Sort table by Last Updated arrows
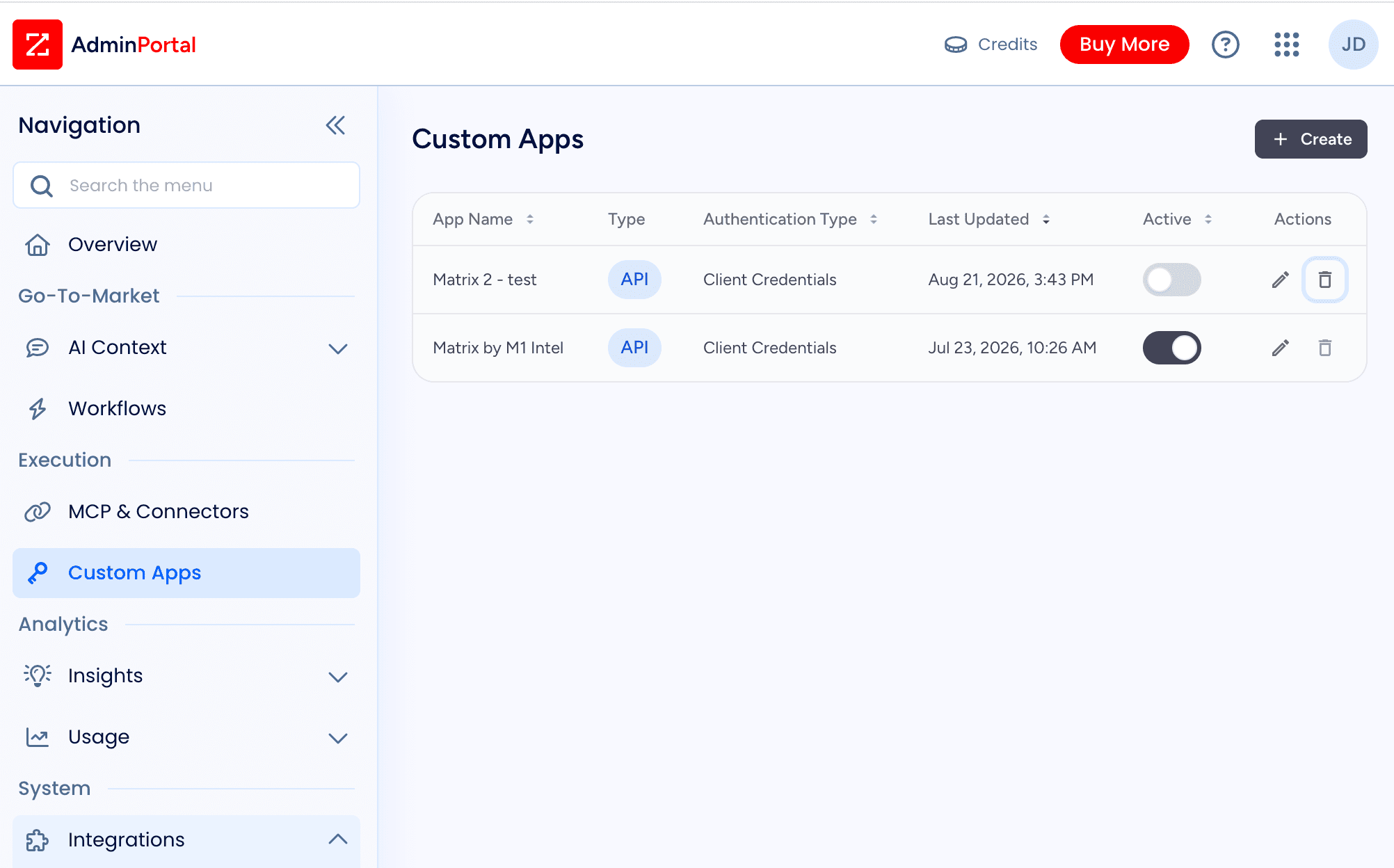The height and width of the screenshot is (868, 1394). pyautogui.click(x=1046, y=219)
